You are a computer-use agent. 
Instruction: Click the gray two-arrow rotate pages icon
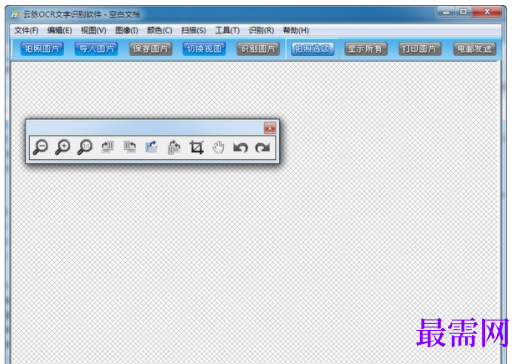coord(174,147)
